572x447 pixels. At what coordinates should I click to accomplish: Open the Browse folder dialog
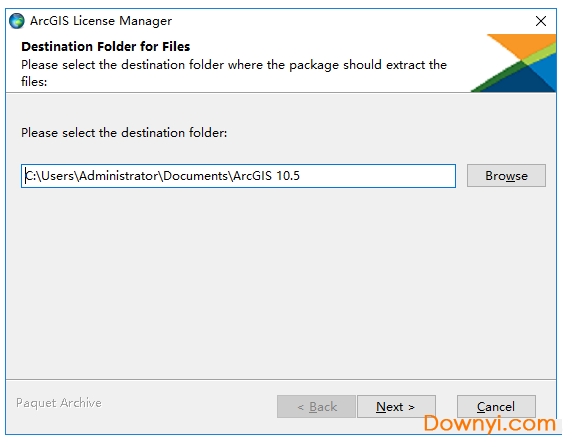coord(506,176)
